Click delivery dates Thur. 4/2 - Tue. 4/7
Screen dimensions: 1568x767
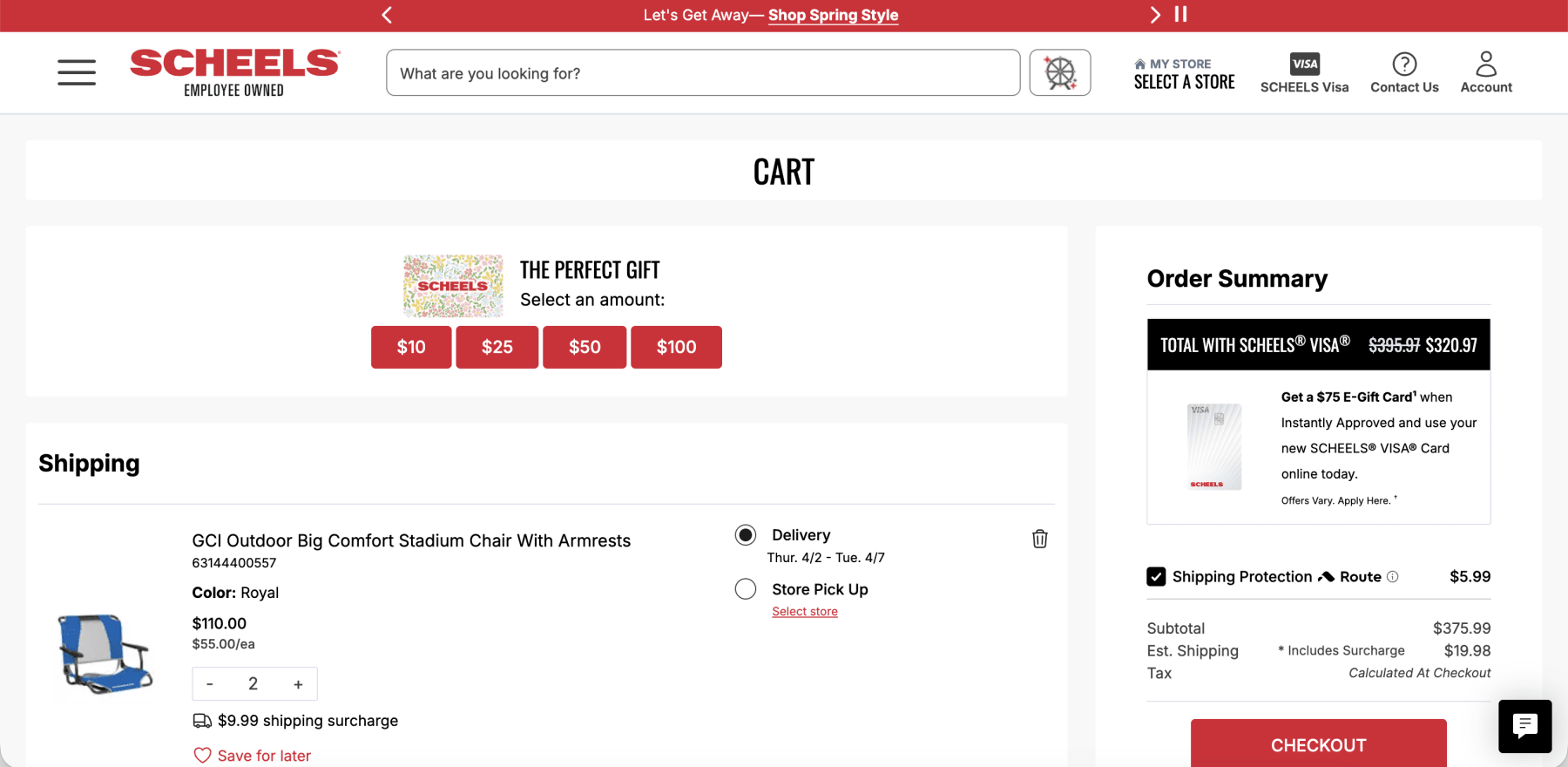click(826, 558)
